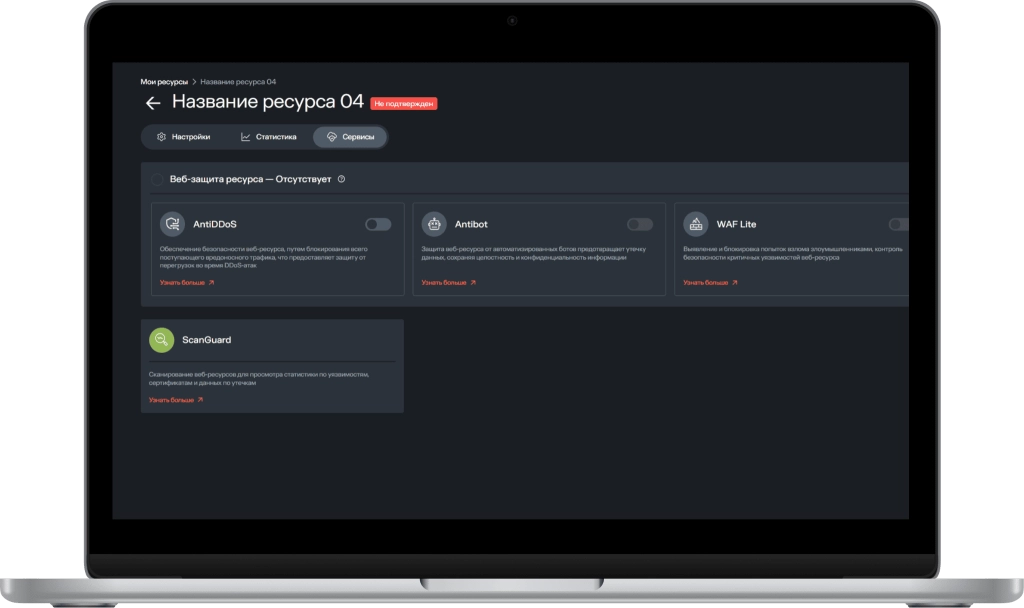Select the Веб-защита ресурса status circle
Viewport: 1024px width, 608px height.
coord(157,179)
